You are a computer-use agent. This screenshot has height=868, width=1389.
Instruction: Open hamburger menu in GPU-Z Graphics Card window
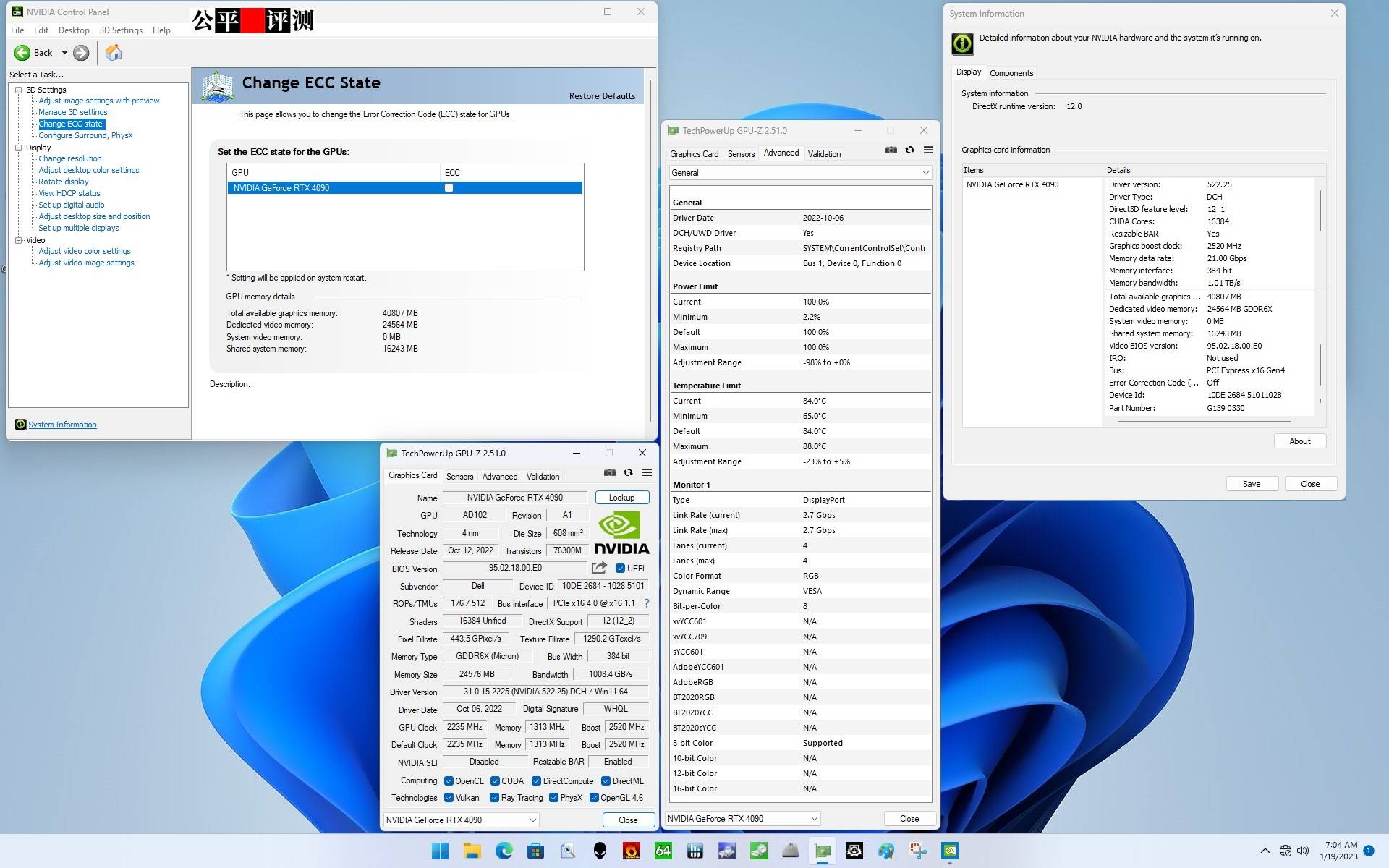coord(647,472)
